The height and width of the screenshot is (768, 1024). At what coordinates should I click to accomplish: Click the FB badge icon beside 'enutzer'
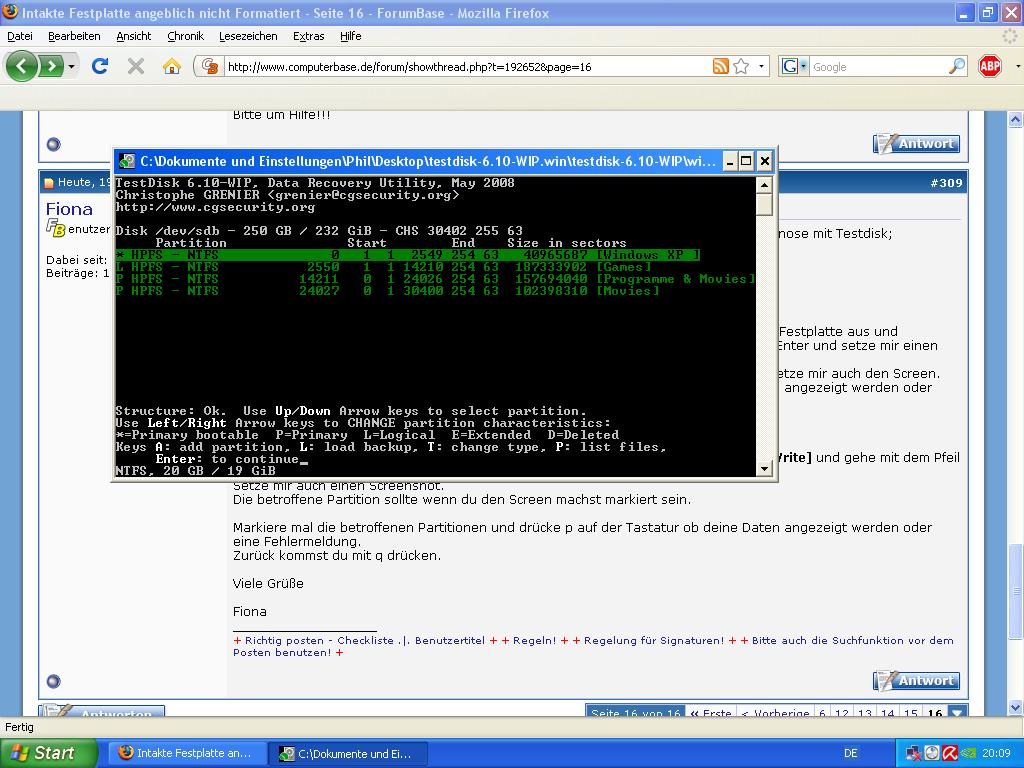pos(56,228)
